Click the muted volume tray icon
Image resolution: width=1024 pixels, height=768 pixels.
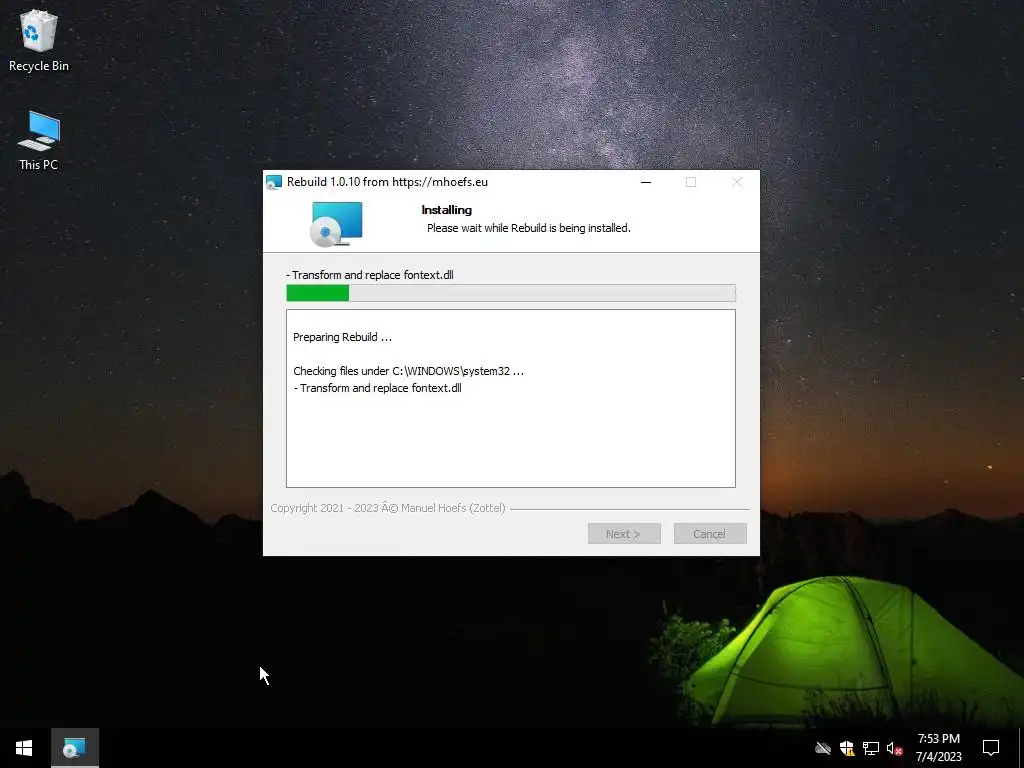(x=894, y=748)
